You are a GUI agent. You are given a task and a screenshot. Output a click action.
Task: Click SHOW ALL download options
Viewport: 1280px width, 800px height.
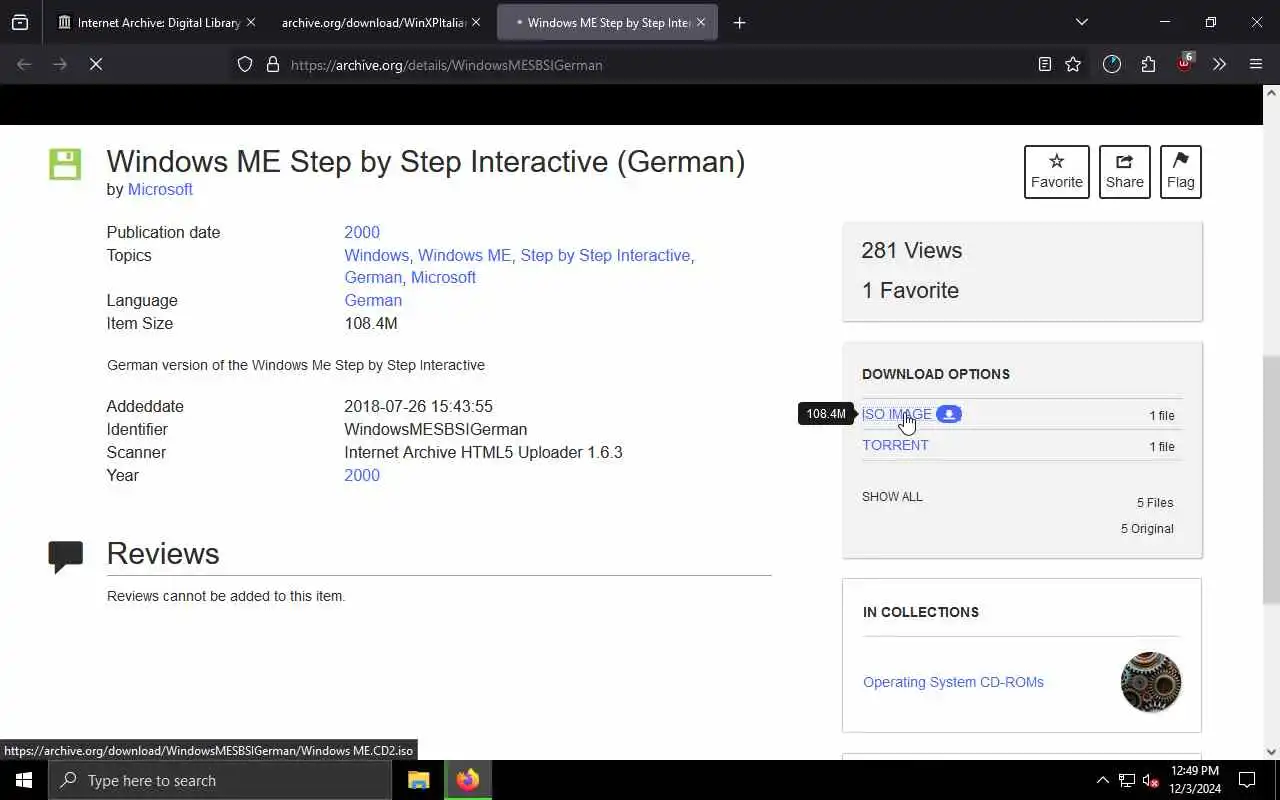(x=892, y=496)
